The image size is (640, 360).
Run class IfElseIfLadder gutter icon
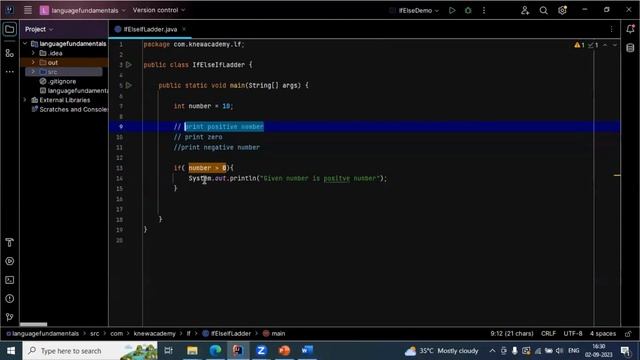(x=129, y=64)
